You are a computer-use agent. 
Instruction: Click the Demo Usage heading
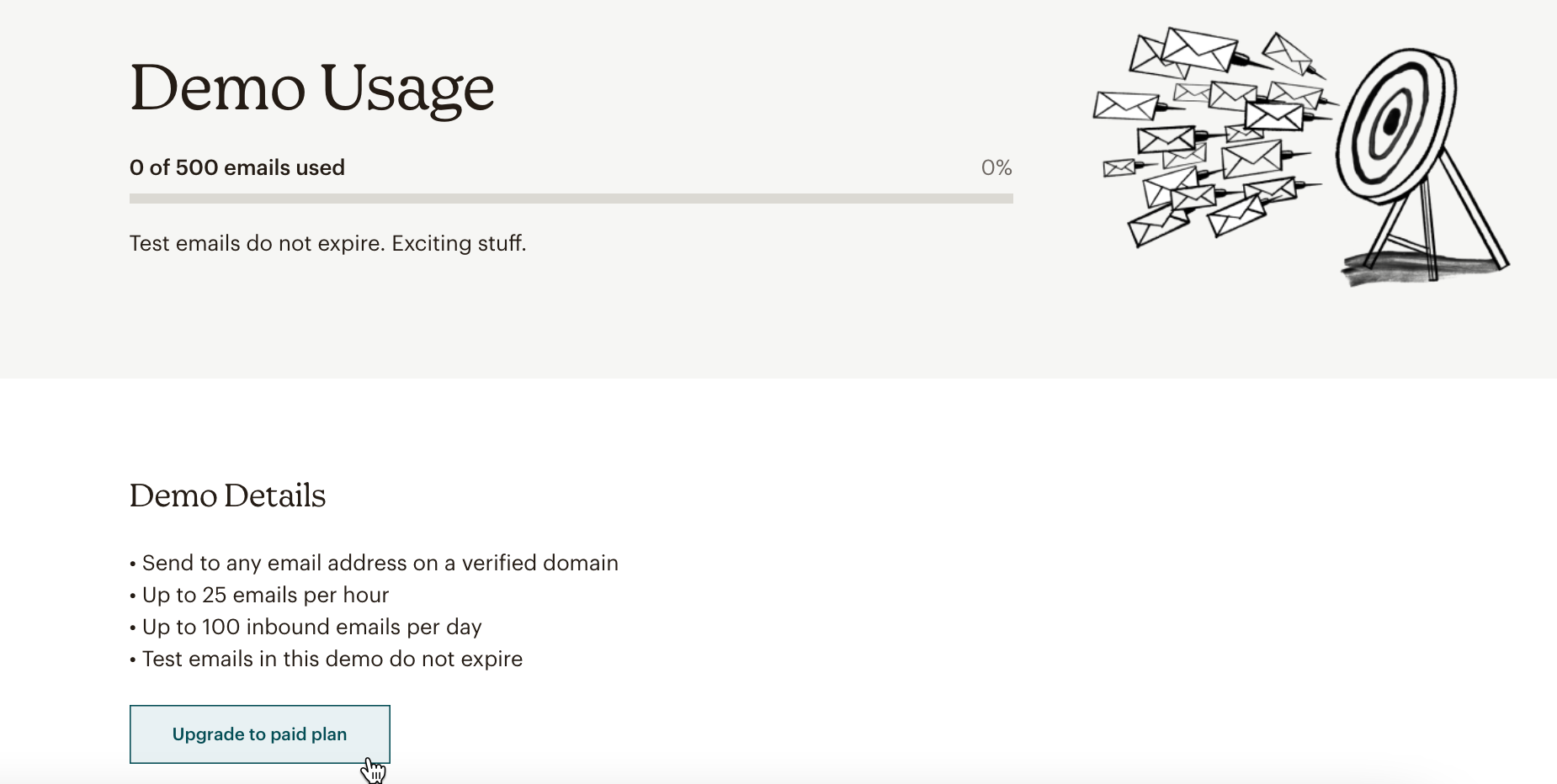(x=311, y=87)
